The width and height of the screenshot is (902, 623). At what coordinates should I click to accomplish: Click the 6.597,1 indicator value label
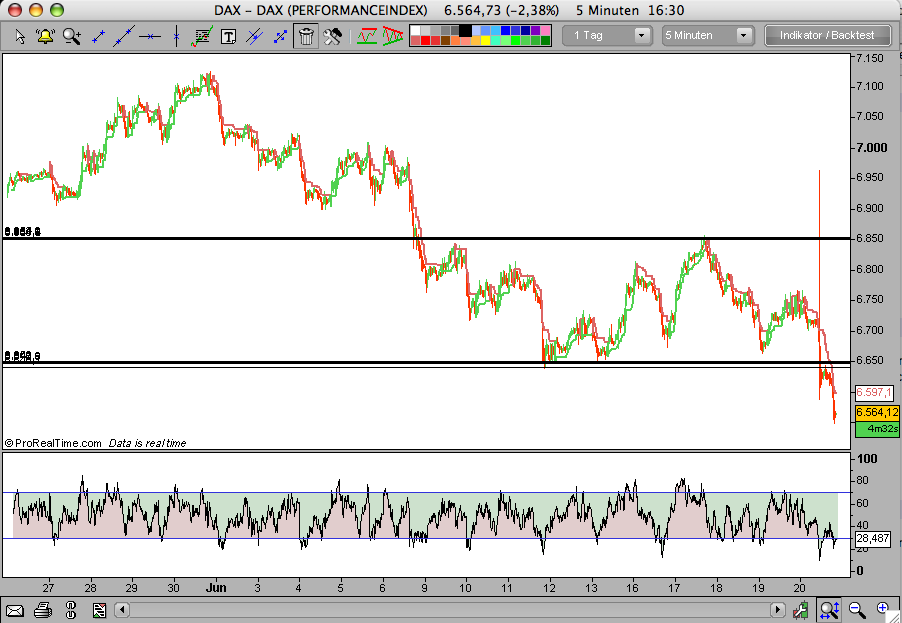pyautogui.click(x=874, y=393)
